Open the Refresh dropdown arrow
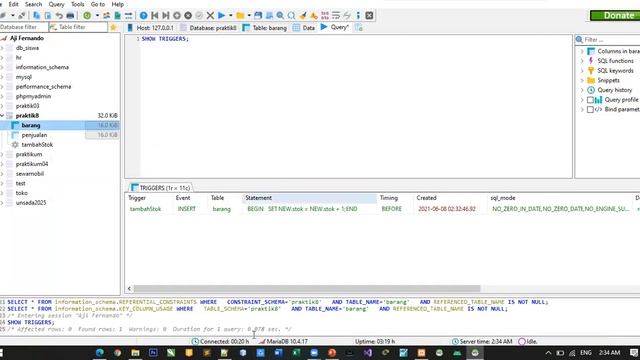640x360 pixels. 97,16
